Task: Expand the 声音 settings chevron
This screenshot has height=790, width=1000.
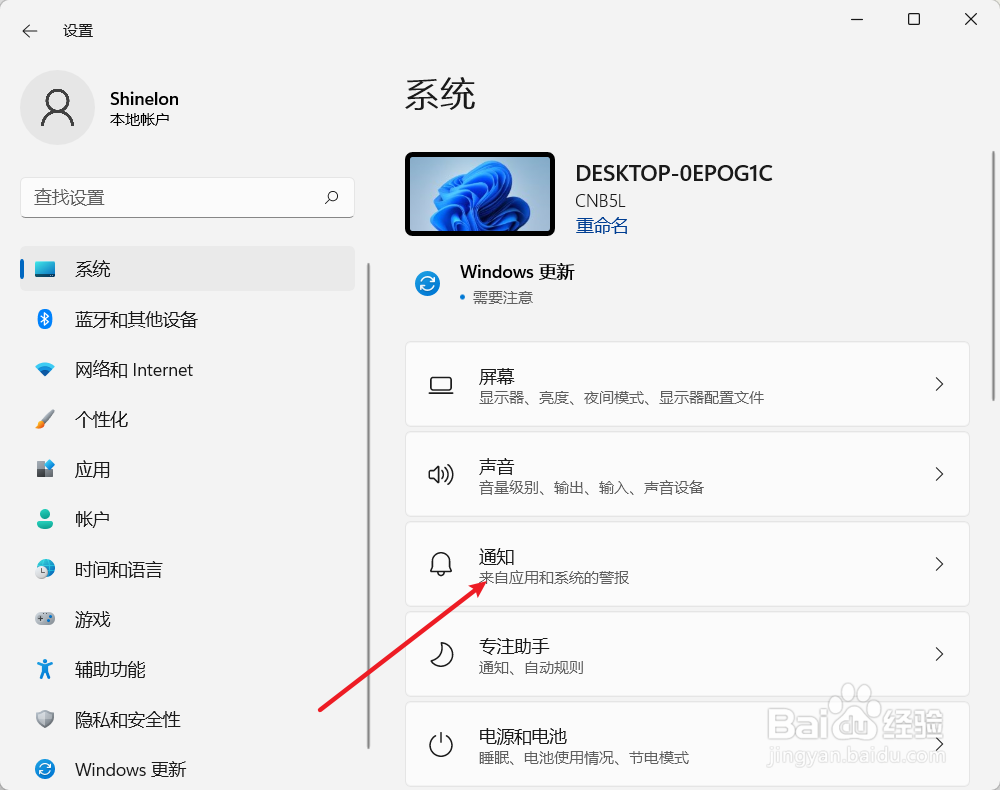Action: 939,474
